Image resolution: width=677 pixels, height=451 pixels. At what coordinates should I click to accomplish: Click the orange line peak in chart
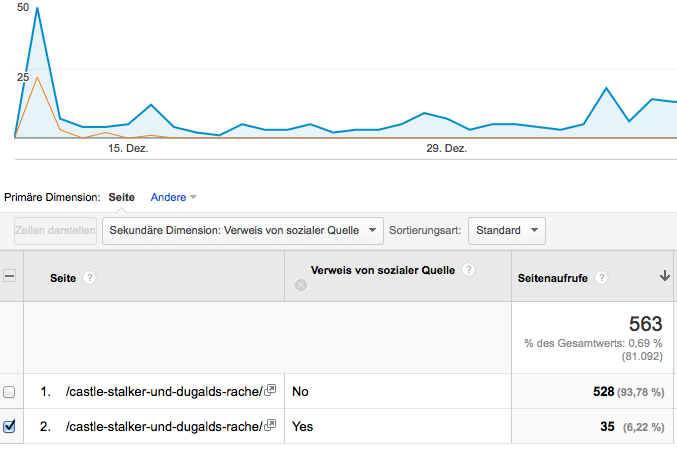38,77
